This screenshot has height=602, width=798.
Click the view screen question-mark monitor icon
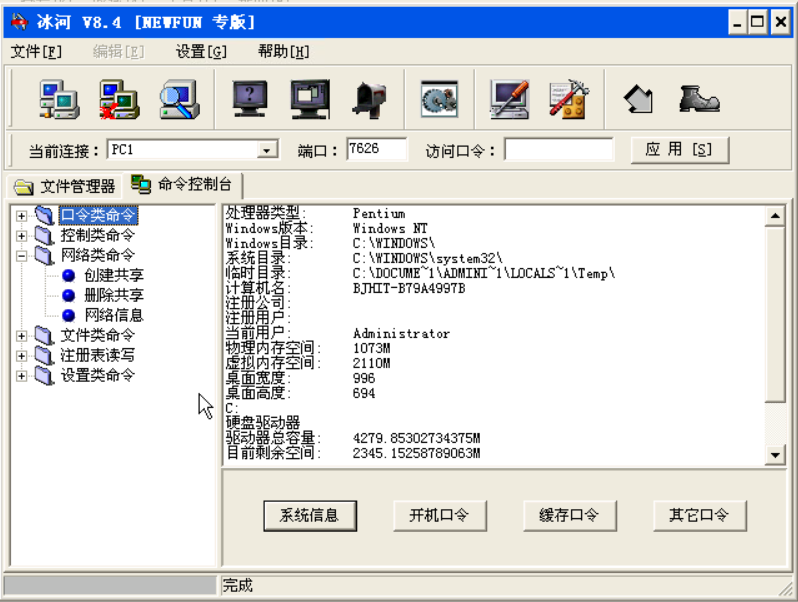tap(250, 99)
